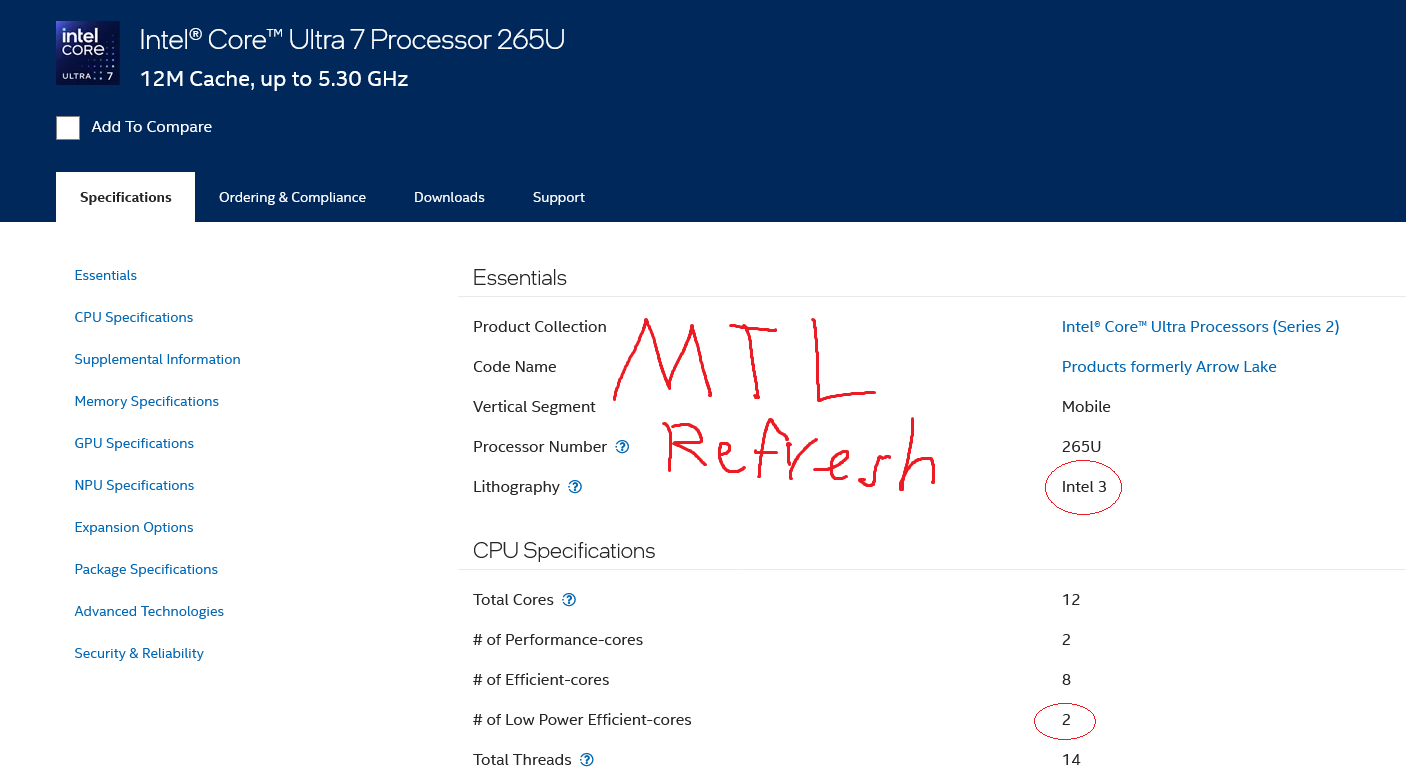Select the Lithography label
1406x775 pixels.
516,487
